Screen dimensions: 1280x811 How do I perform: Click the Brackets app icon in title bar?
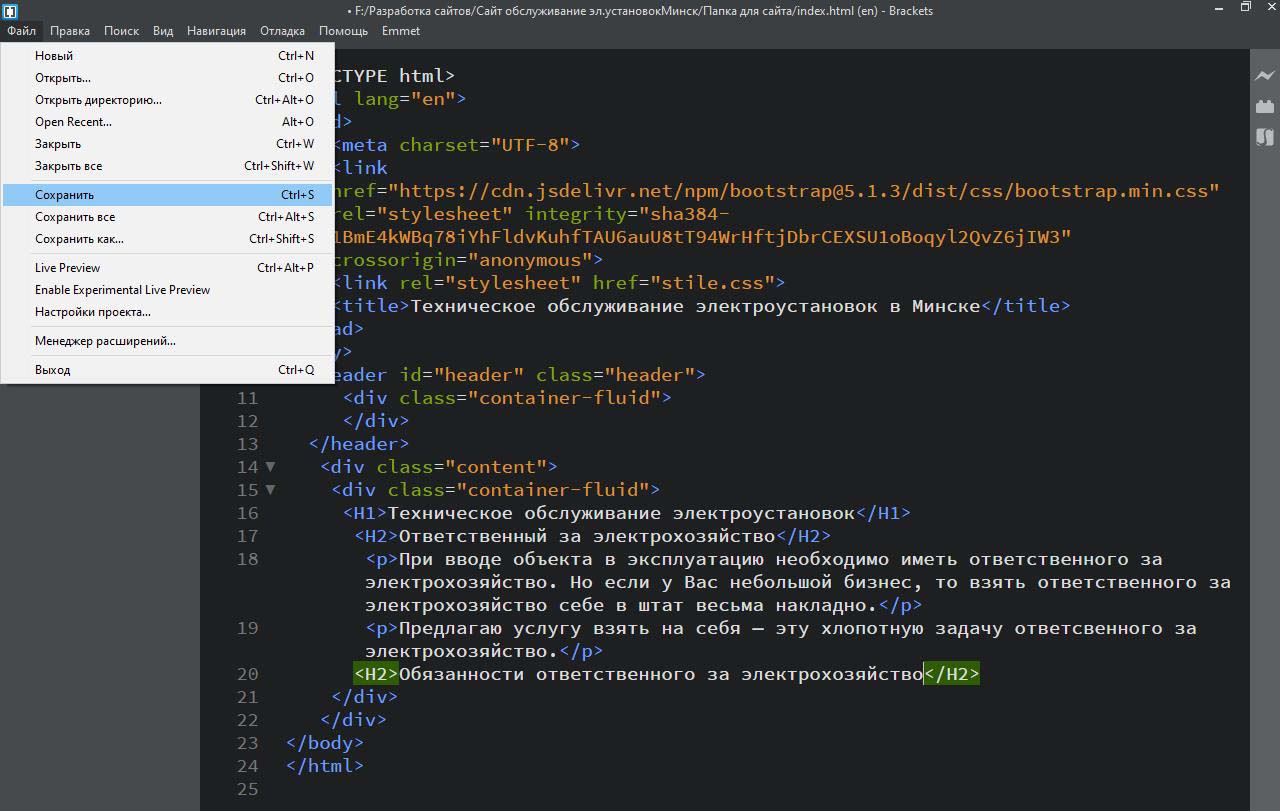tap(10, 11)
